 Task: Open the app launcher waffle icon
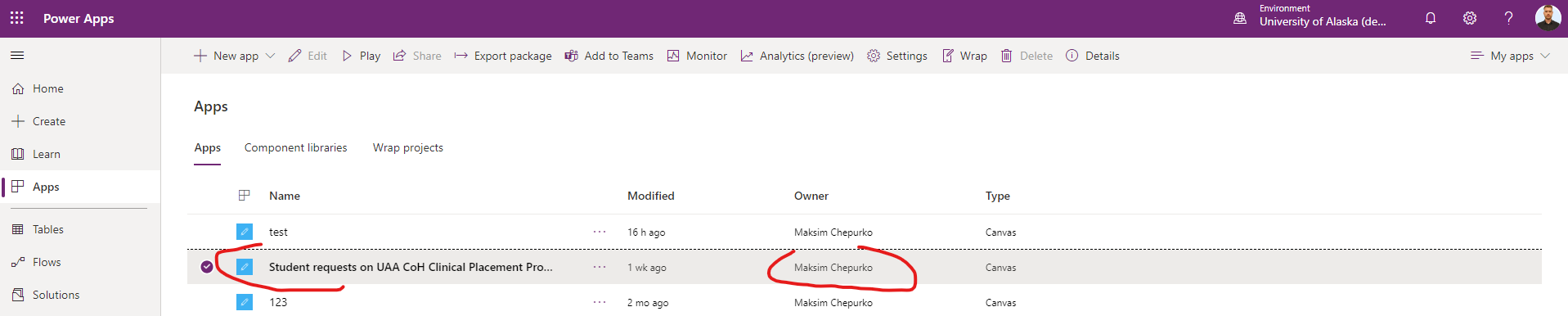17,18
